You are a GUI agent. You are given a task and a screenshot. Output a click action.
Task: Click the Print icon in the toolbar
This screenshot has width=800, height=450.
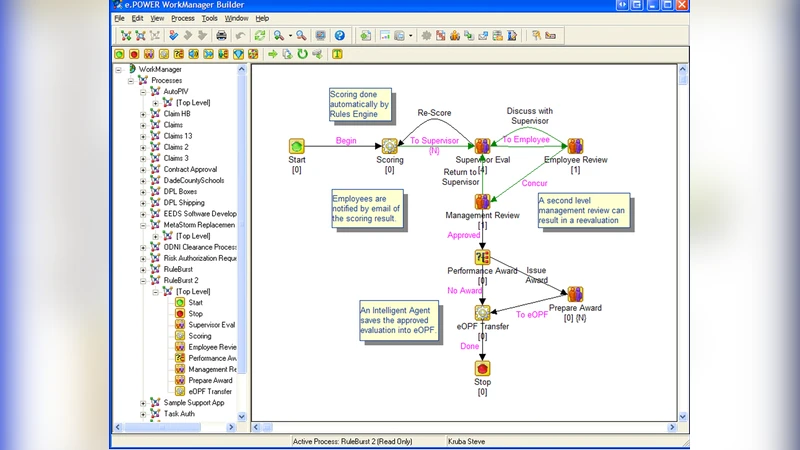[x=222, y=36]
